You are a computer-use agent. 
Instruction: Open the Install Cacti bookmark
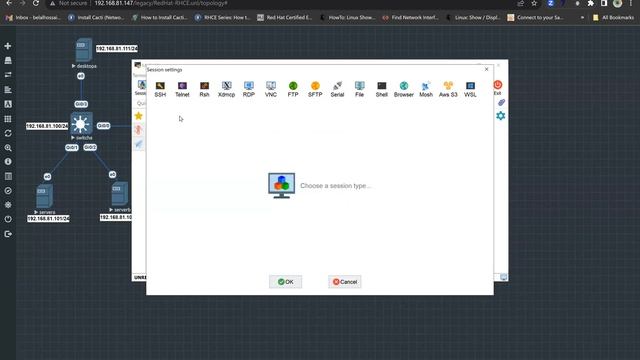(96, 18)
